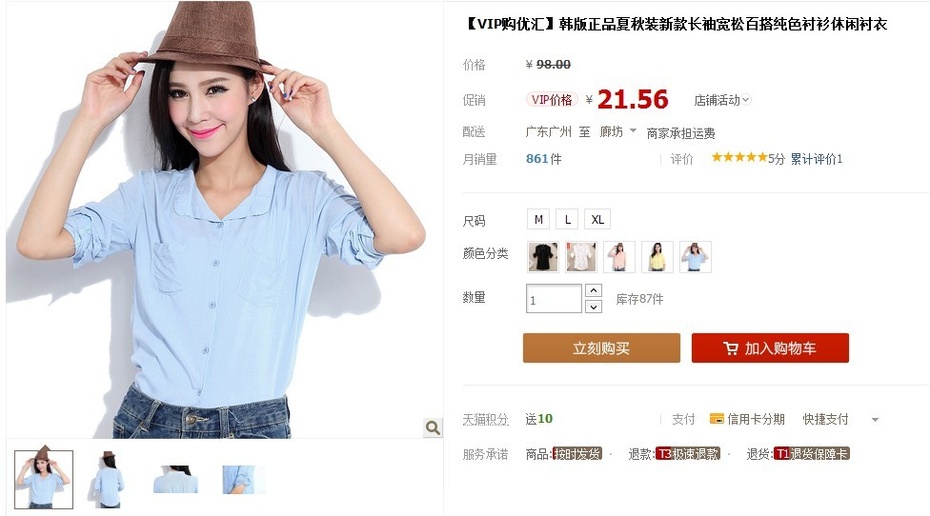Click the quantity input field
Image resolution: width=930 pixels, height=516 pixels.
click(x=554, y=298)
